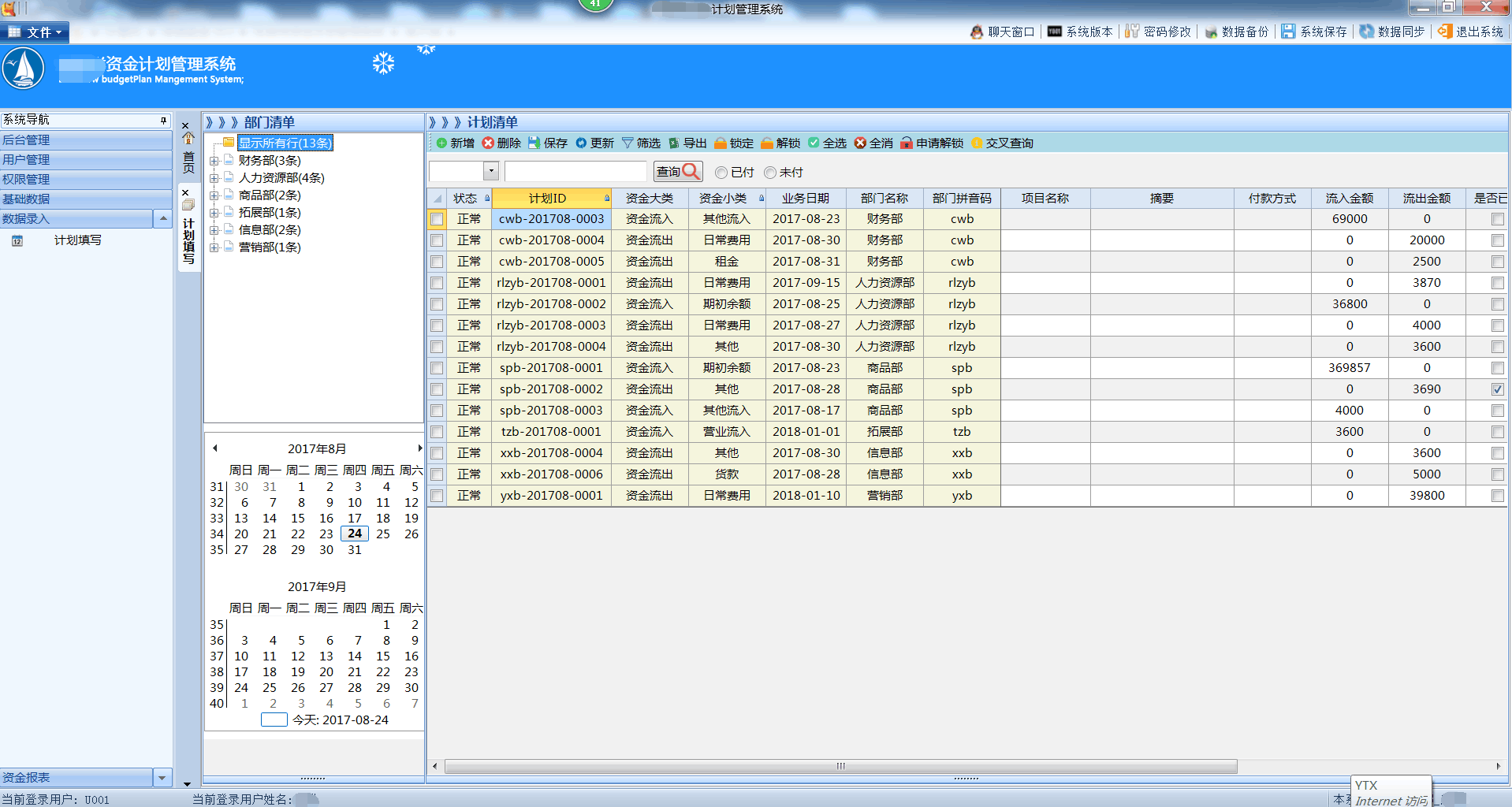Click 数据同步 data sync icon
Viewport: 1512px width, 807px height.
pyautogui.click(x=1366, y=32)
